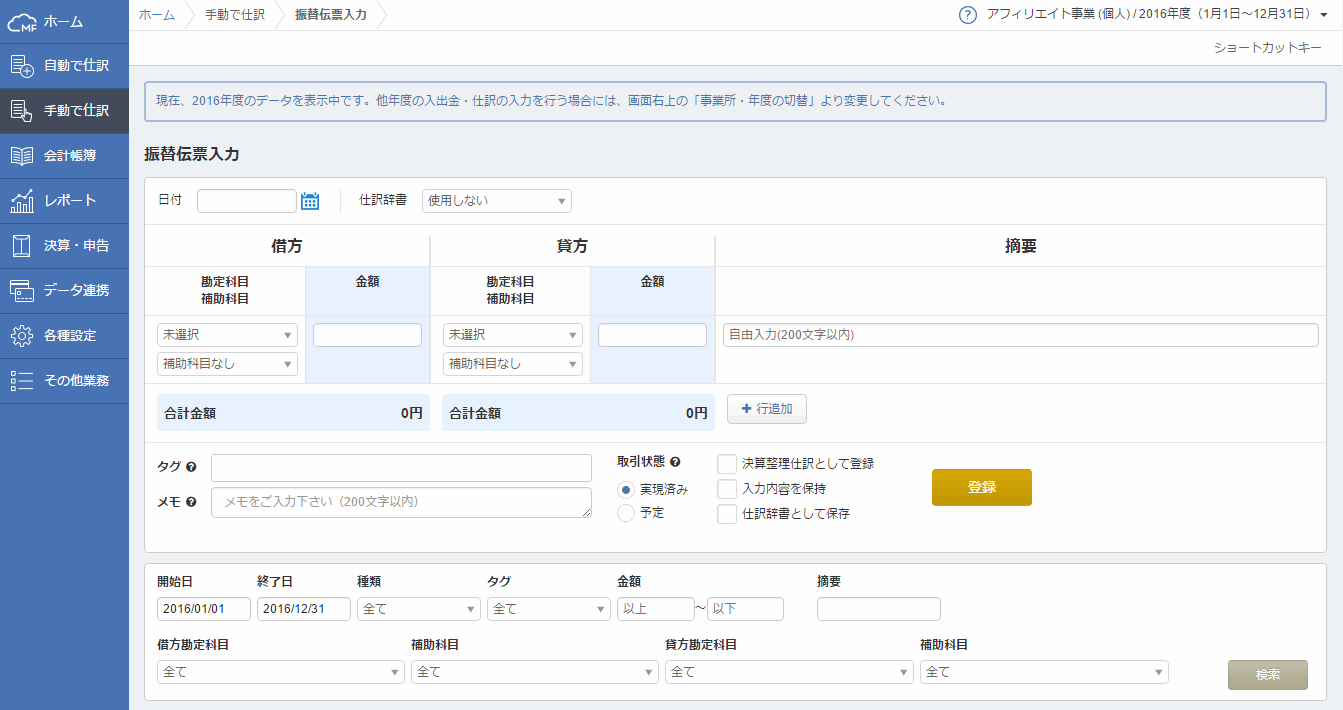Viewport: 1343px width, 710px height.
Task: Click the 開始日 2016/01/01 field
Action: (204, 609)
